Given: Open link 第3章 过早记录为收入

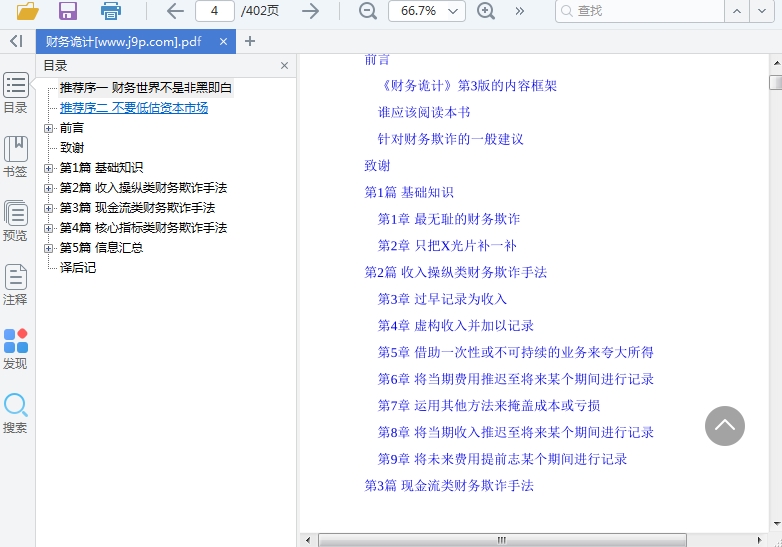Looking at the screenshot, I should click(442, 299).
